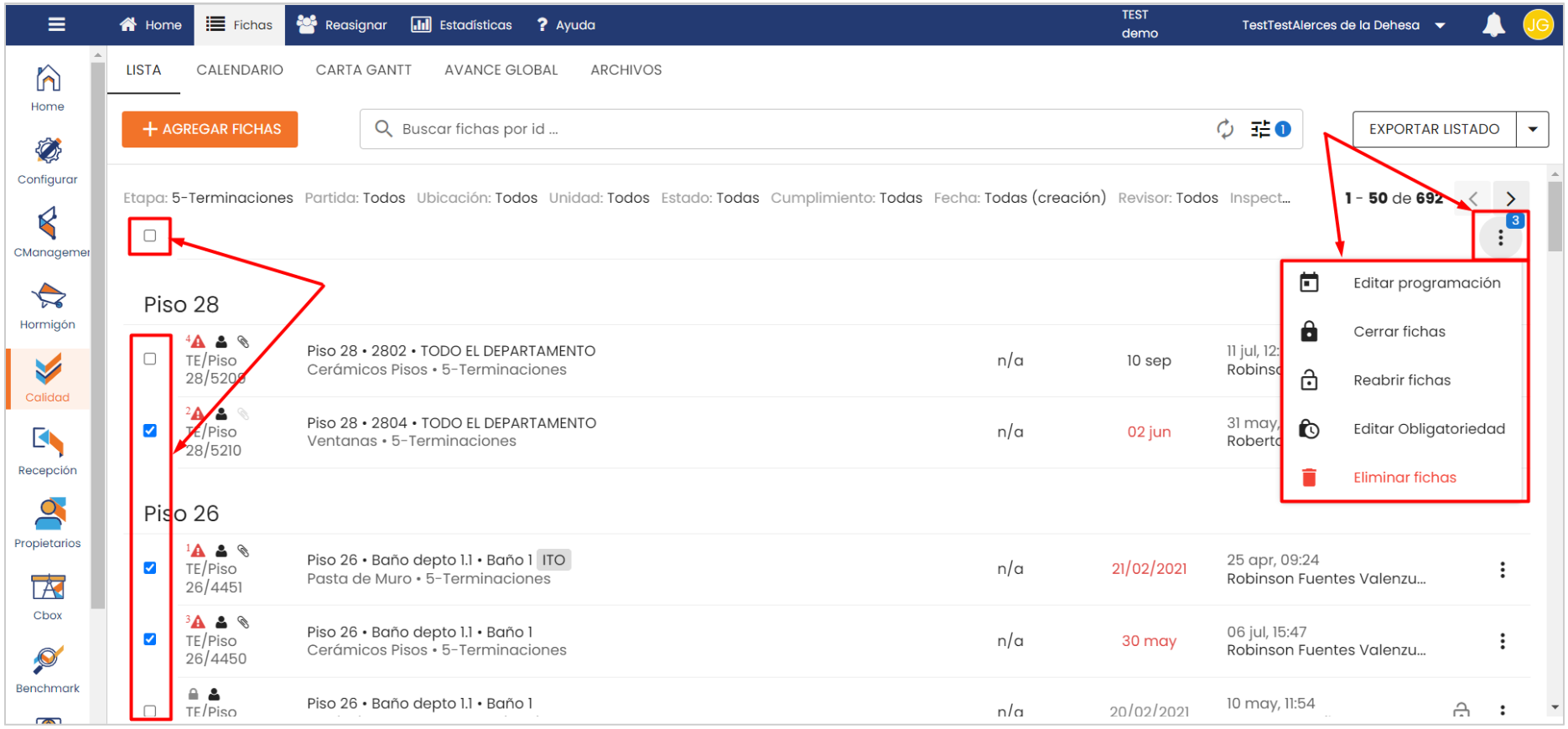The height and width of the screenshot is (729, 1568).
Task: Go to next page of results
Action: click(1510, 199)
